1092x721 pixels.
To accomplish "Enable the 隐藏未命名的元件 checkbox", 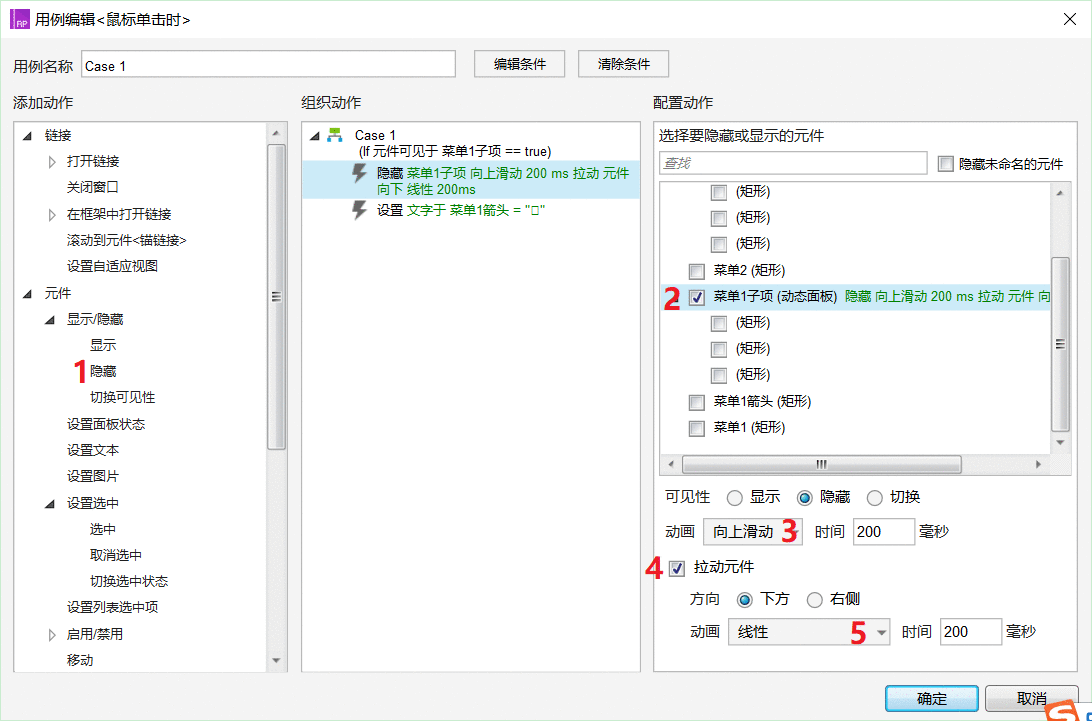I will (x=945, y=164).
